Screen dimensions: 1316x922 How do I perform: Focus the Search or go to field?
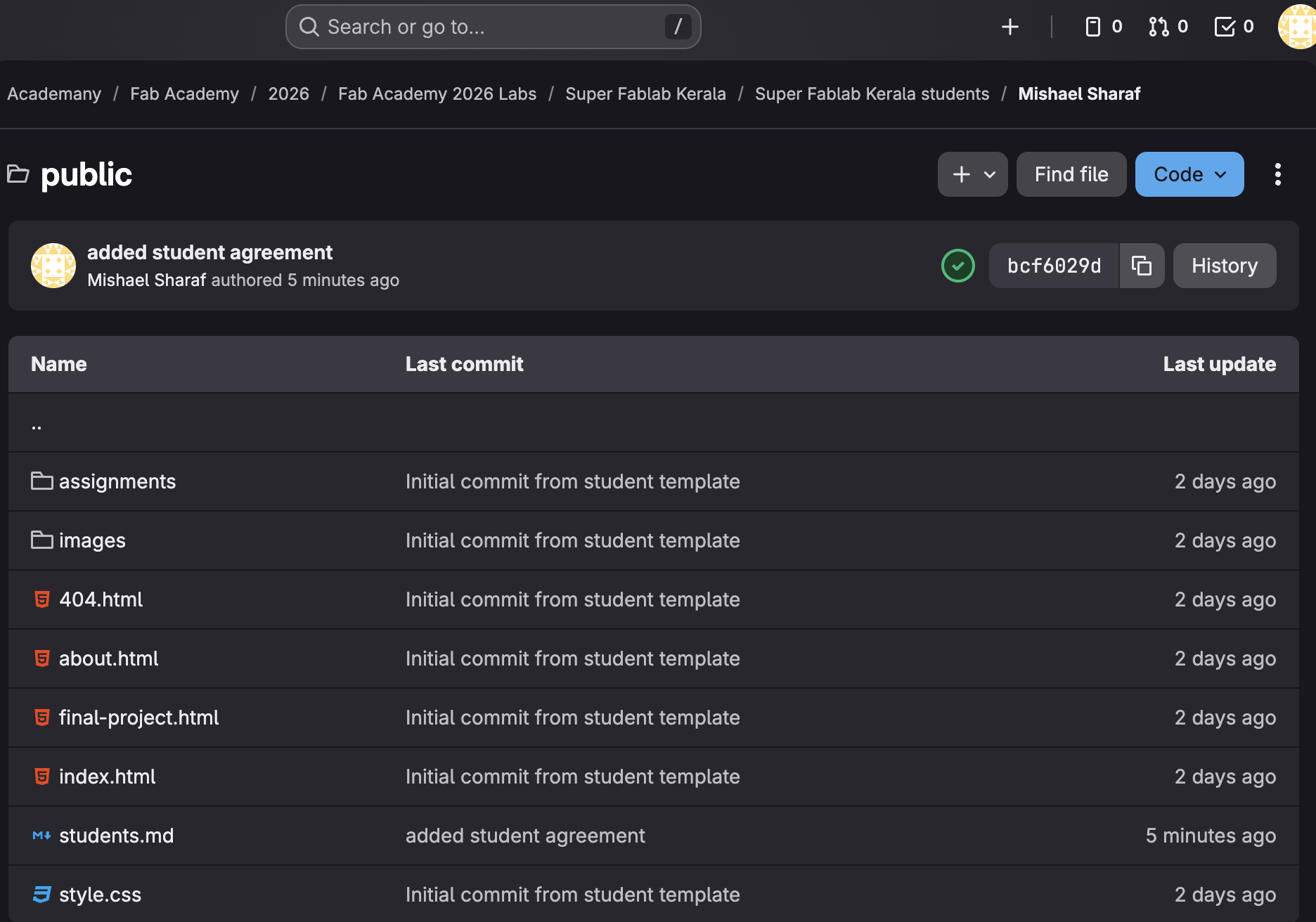pos(492,27)
